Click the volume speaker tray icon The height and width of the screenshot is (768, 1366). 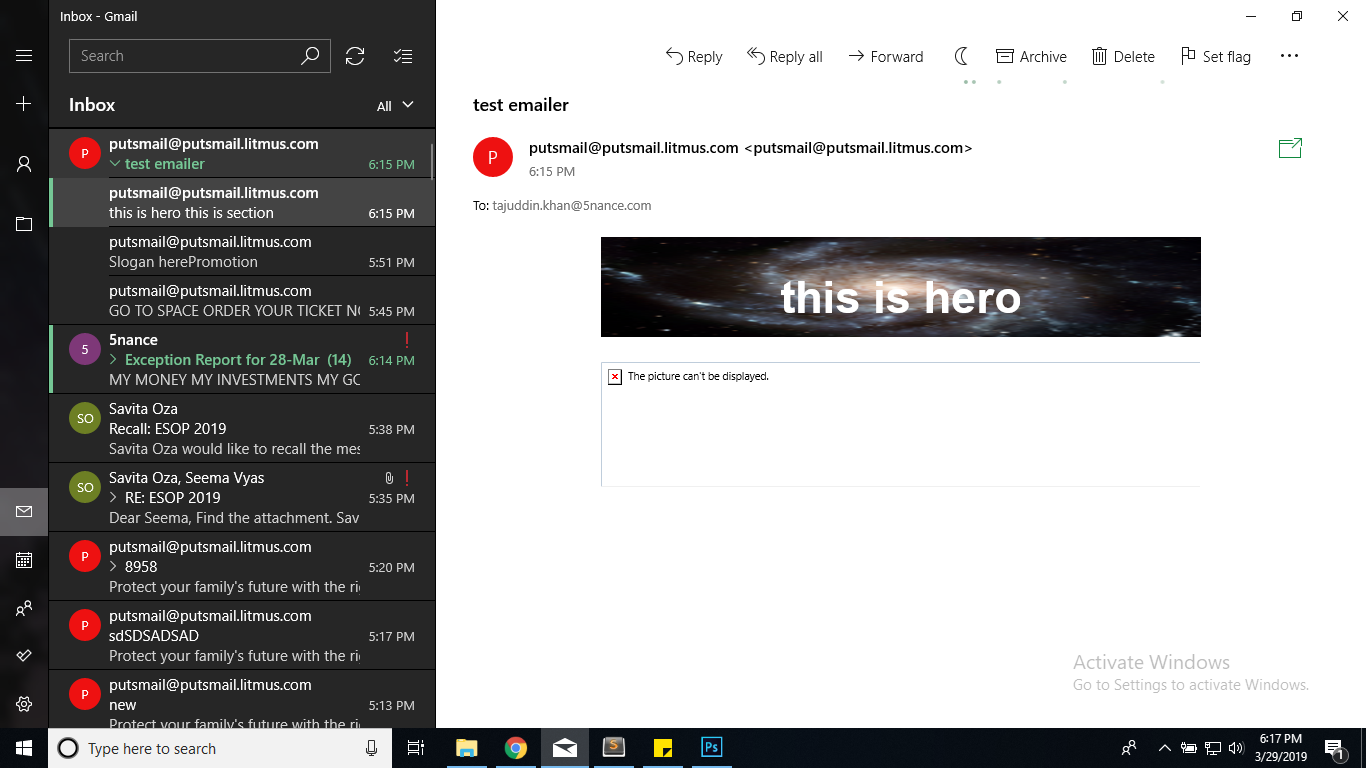[1235, 748]
